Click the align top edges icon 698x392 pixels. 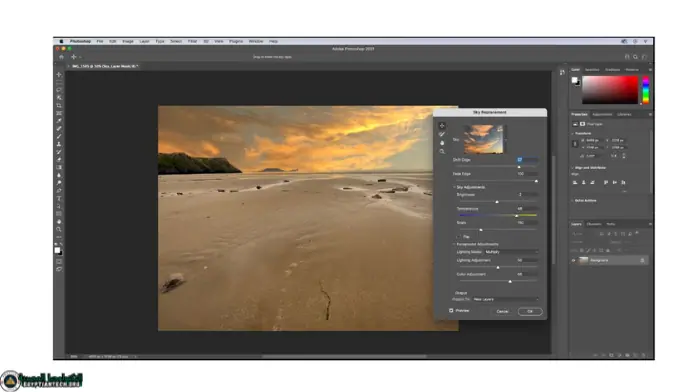point(606,182)
